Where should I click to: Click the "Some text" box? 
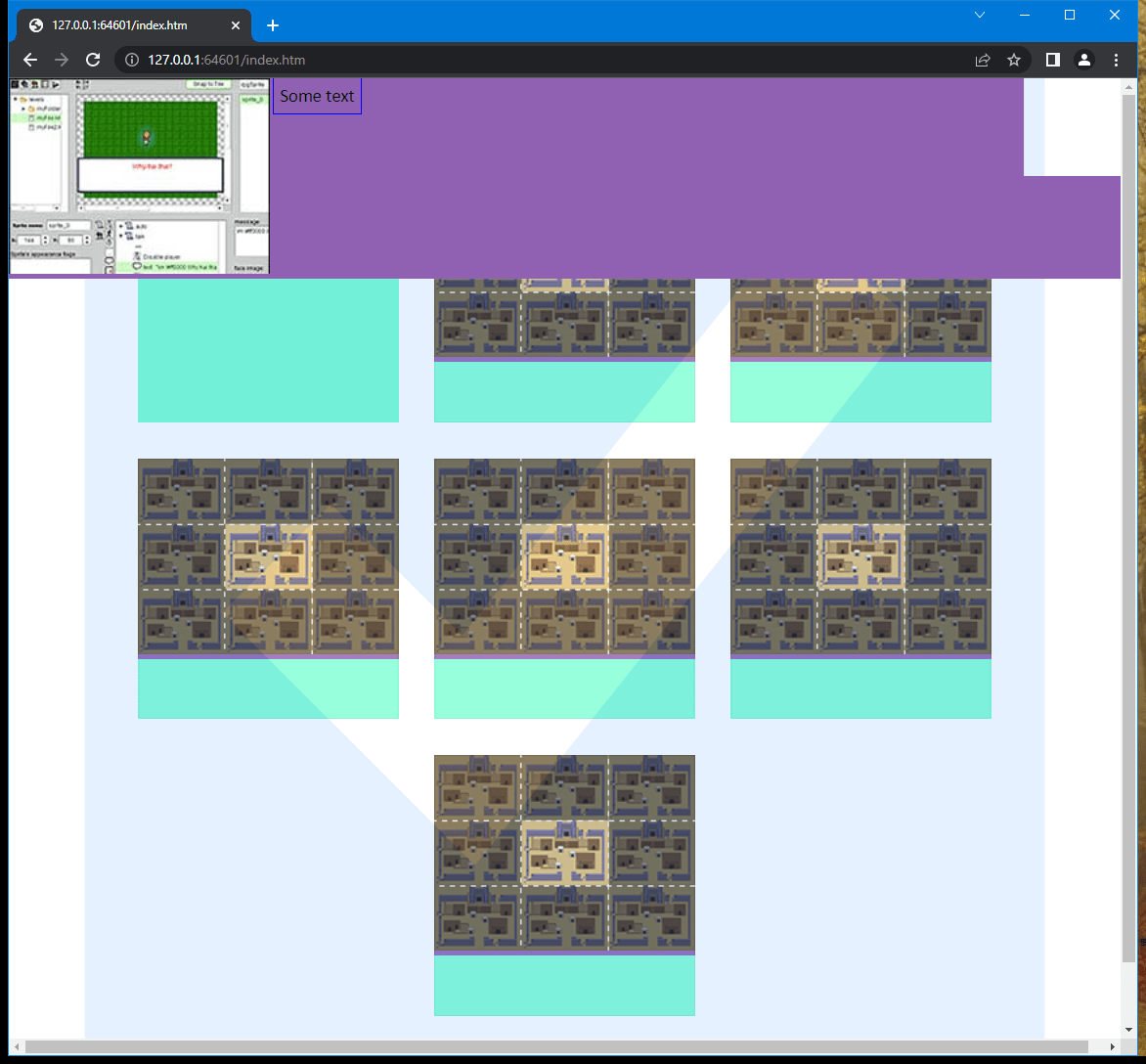pos(317,96)
